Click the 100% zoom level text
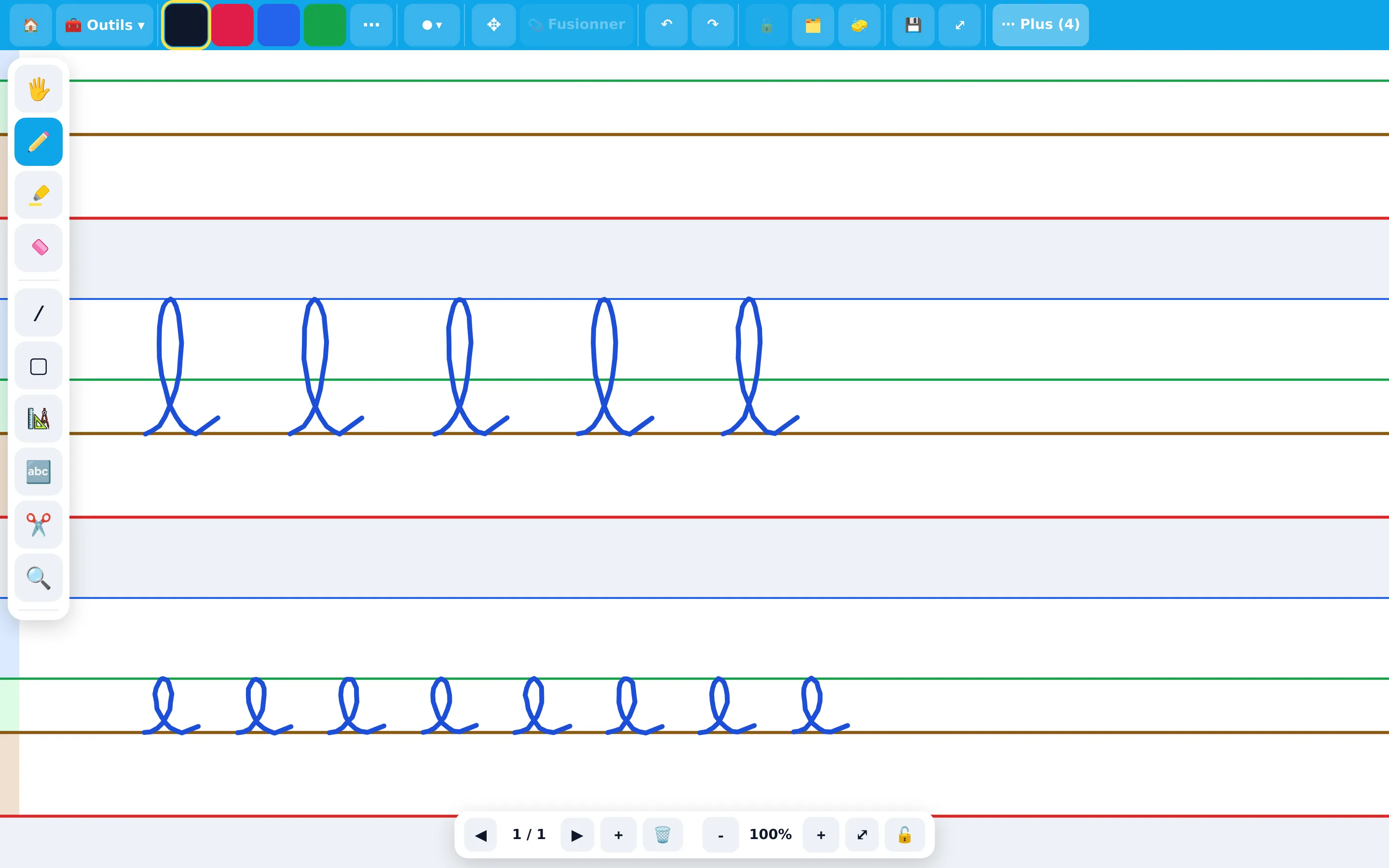 [770, 834]
